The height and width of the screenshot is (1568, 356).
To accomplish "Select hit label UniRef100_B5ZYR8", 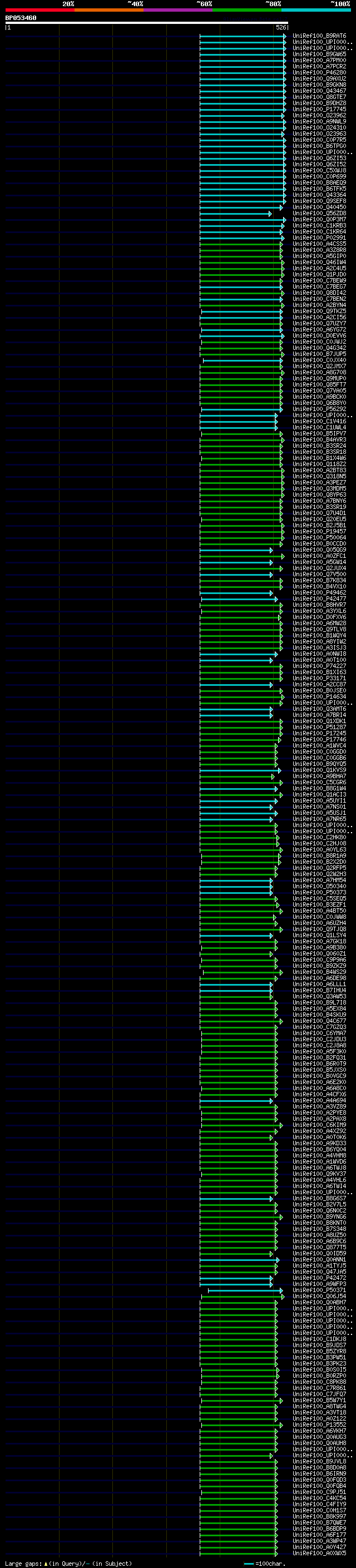I will (319, 1351).
